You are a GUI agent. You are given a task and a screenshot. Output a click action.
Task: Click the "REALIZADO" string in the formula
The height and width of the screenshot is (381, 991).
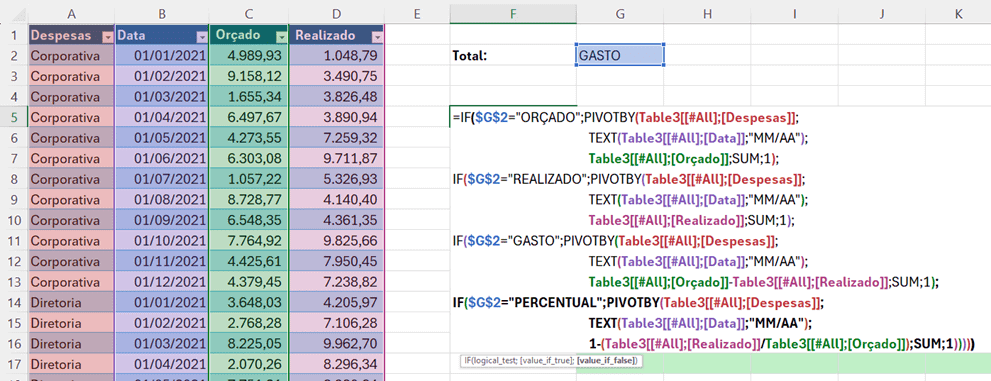click(x=547, y=179)
